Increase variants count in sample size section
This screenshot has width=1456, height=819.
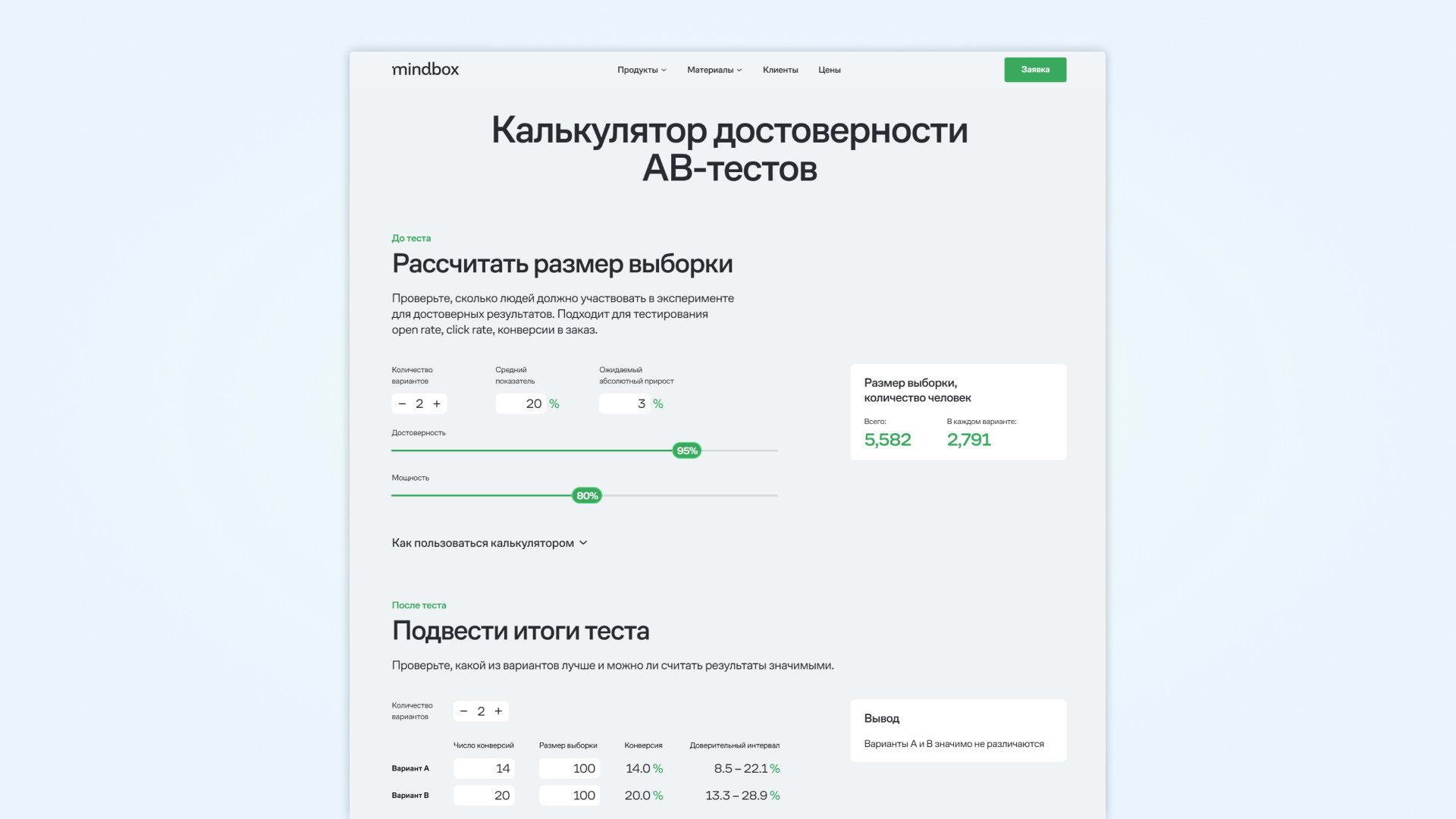tap(437, 404)
